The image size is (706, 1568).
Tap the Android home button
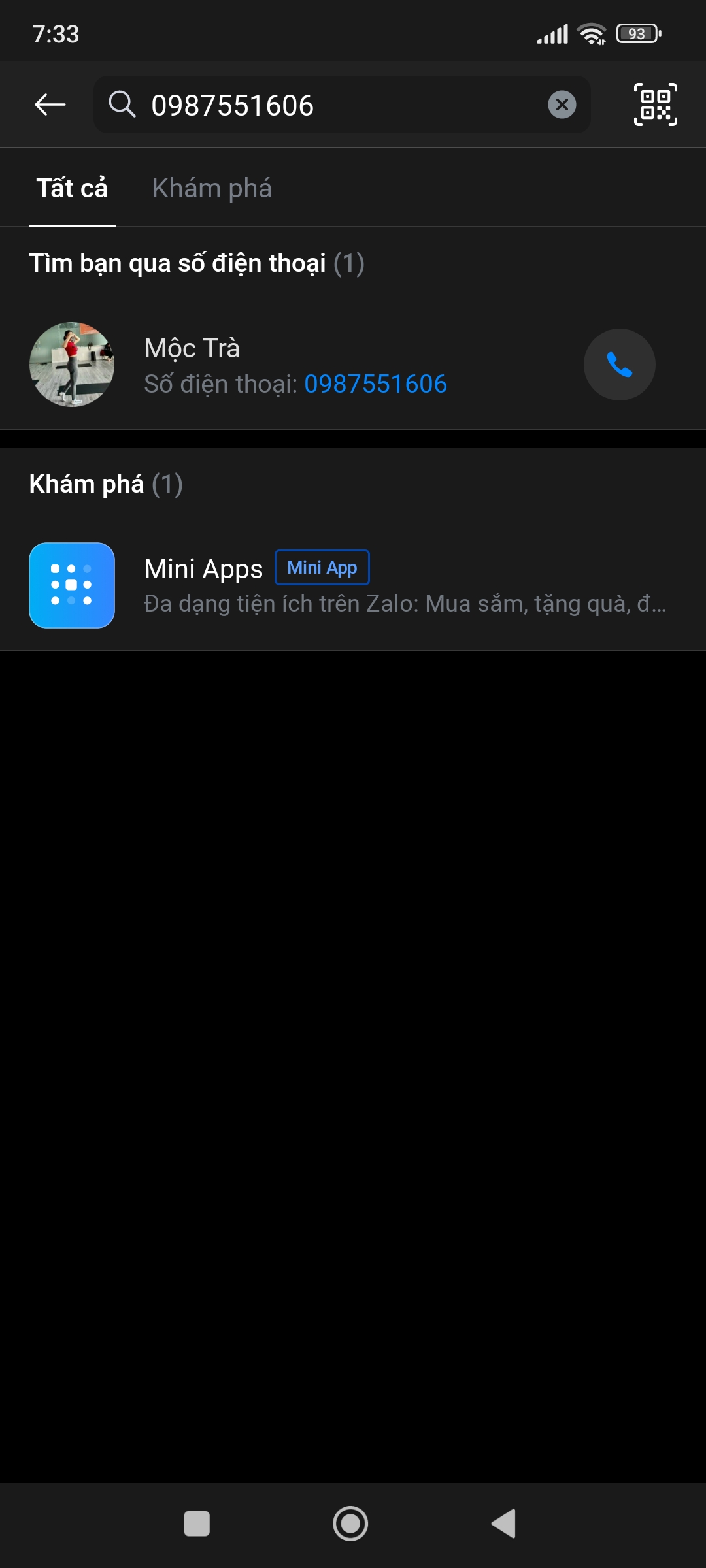tap(350, 1524)
